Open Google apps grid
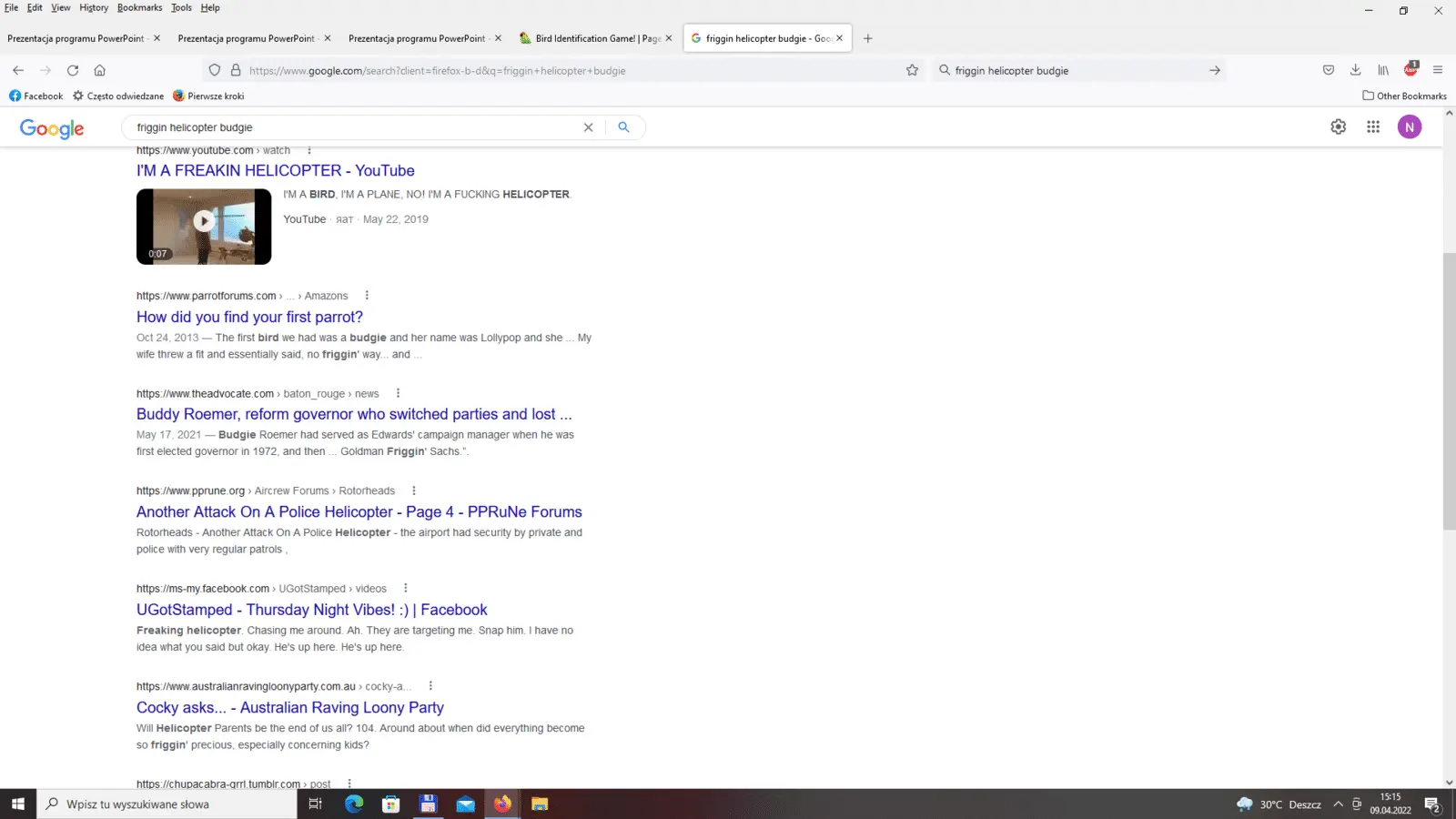Screen dimensions: 1456x819 pyautogui.click(x=1372, y=127)
